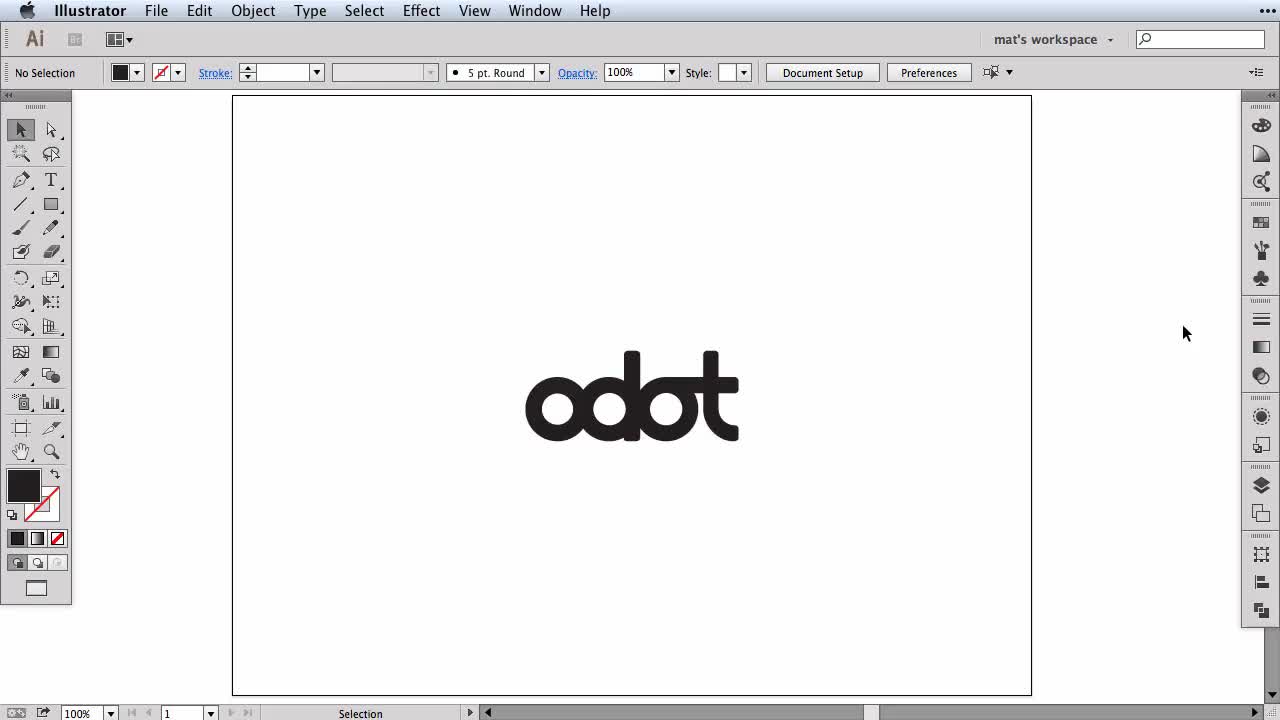Open the Symbols panel club icon

coord(1261,278)
